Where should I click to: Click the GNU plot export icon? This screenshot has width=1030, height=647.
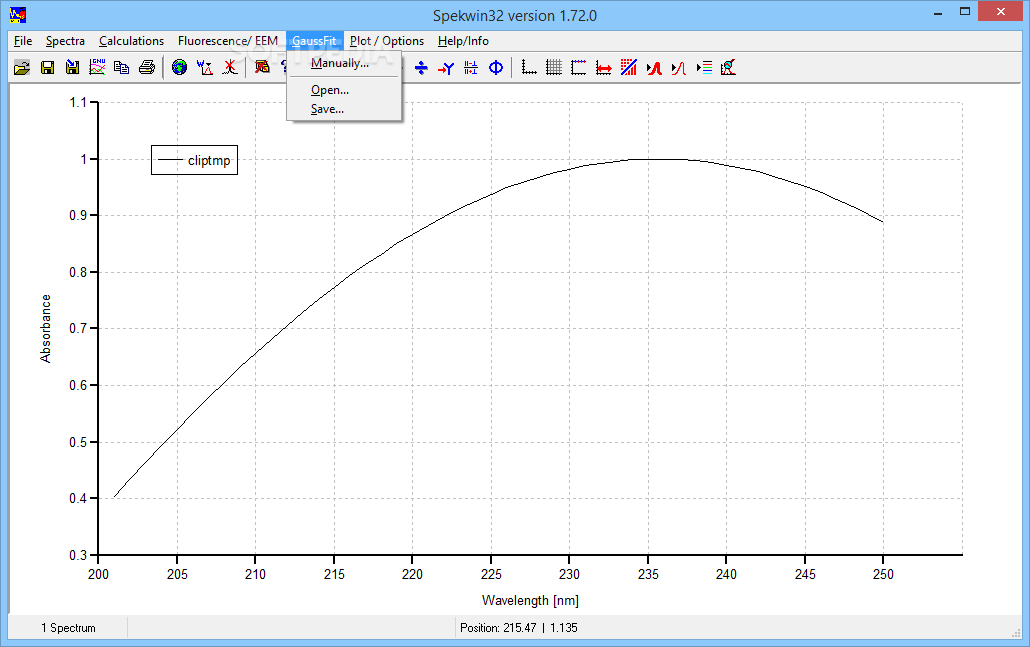click(97, 67)
